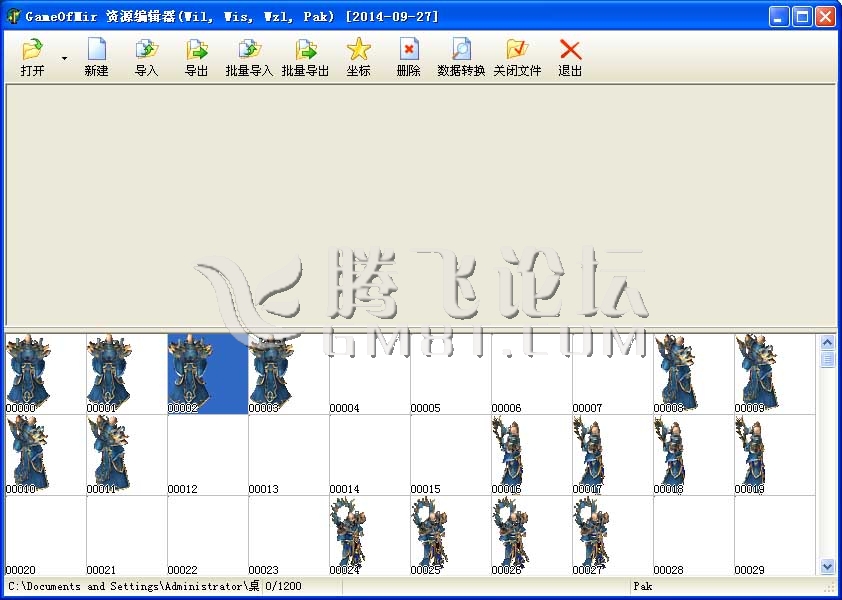This screenshot has height=600, width=842.
Task: Select empty cell 00015
Action: tap(451, 455)
